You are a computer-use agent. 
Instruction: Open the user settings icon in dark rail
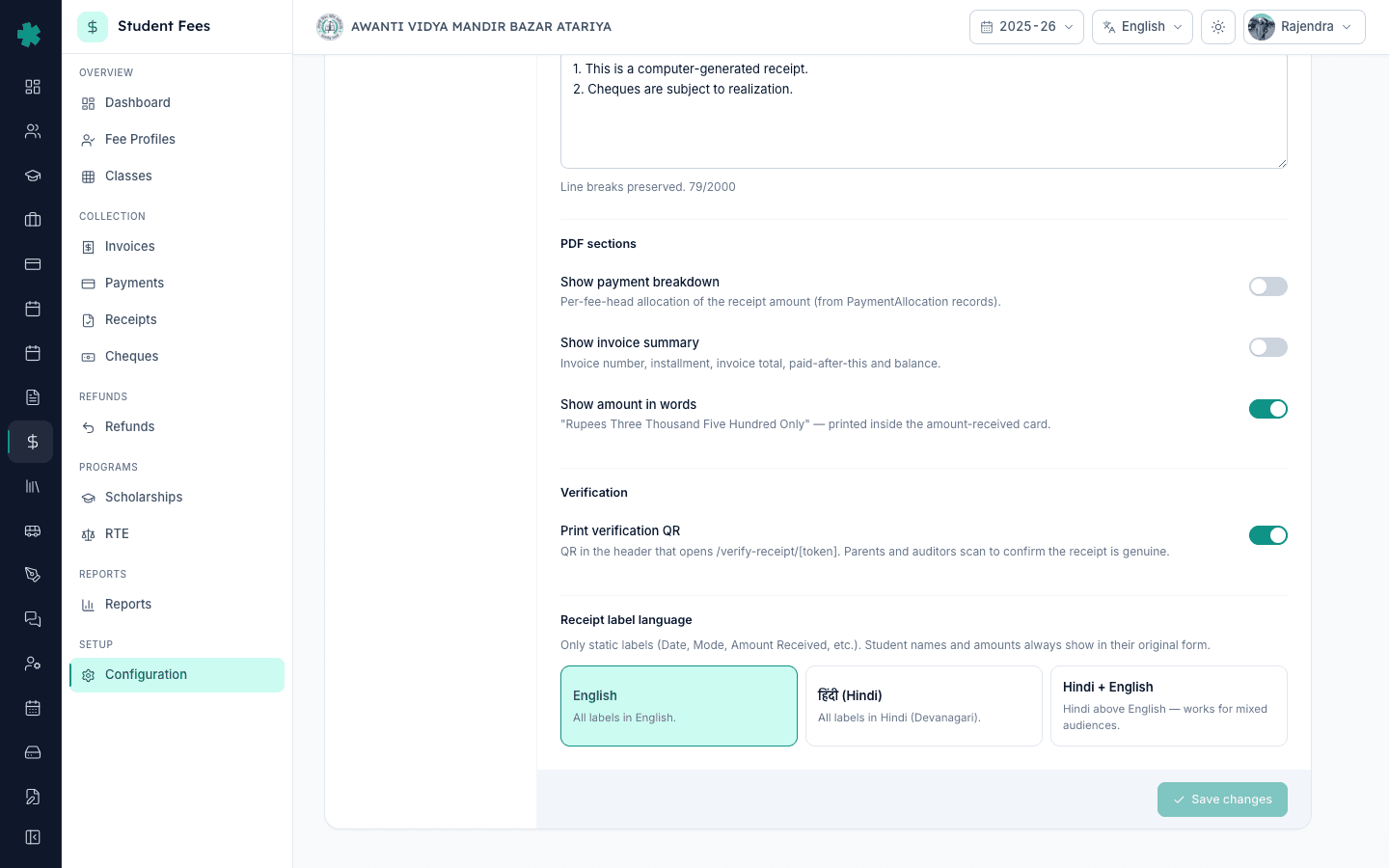tap(33, 664)
